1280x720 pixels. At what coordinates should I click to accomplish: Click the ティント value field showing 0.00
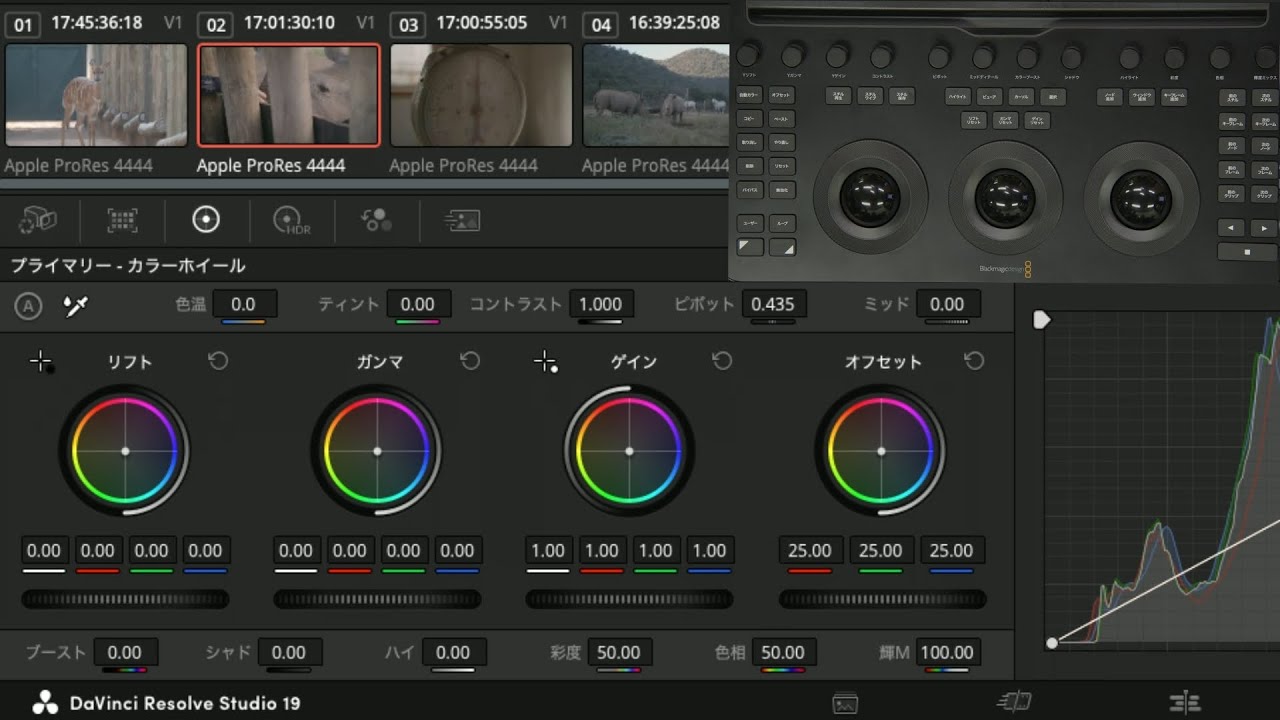(x=420, y=304)
